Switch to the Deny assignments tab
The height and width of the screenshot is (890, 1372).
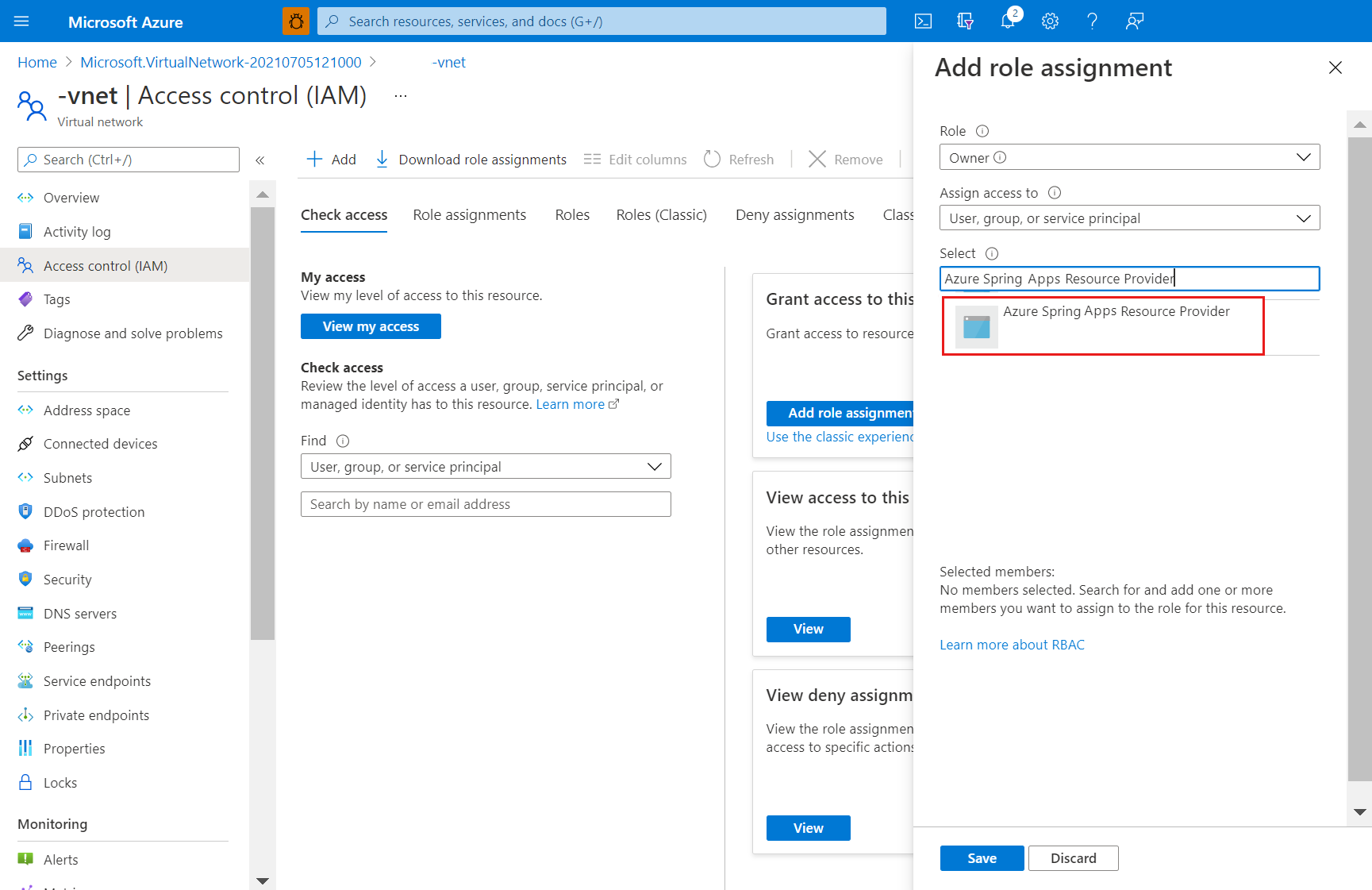point(795,215)
